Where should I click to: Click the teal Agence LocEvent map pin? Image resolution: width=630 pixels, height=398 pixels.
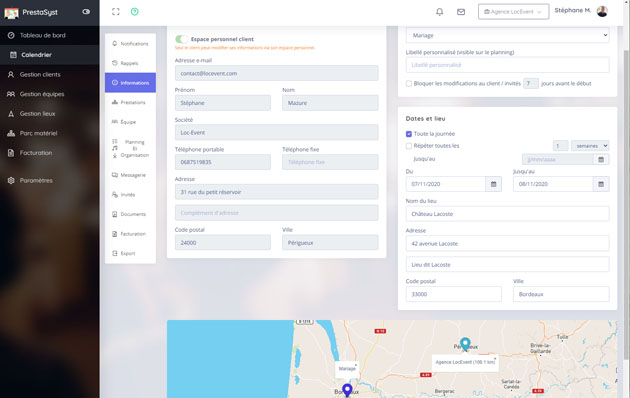(465, 344)
